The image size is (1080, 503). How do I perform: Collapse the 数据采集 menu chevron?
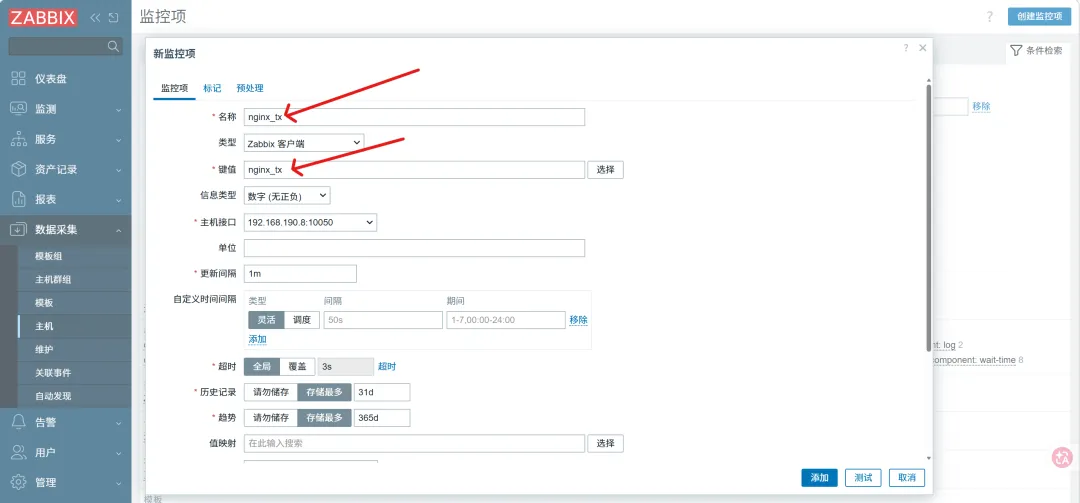point(118,230)
